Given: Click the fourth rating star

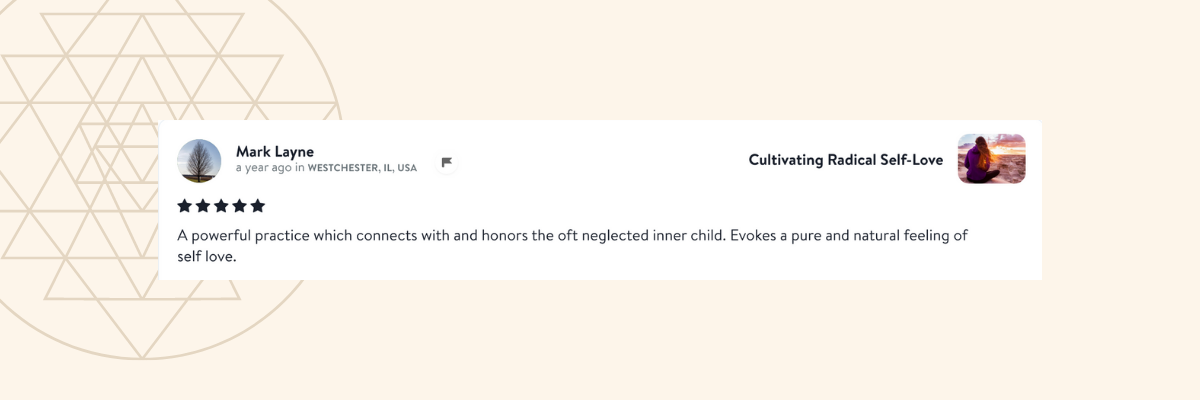Looking at the screenshot, I should coord(239,206).
